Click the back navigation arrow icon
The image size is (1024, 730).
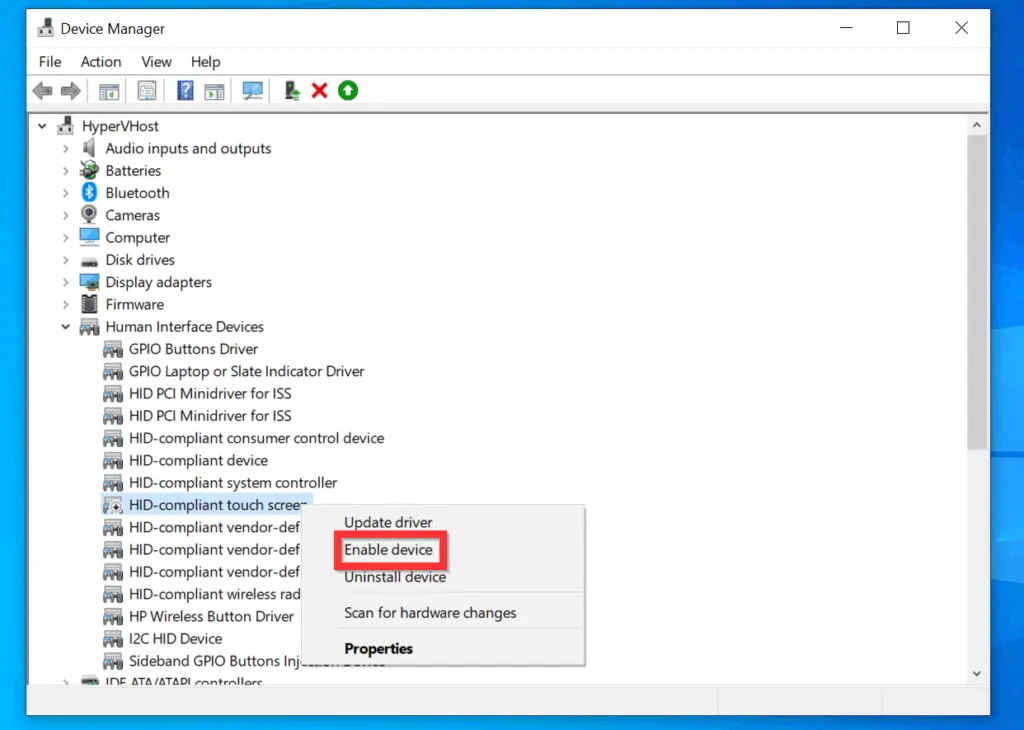click(x=40, y=90)
